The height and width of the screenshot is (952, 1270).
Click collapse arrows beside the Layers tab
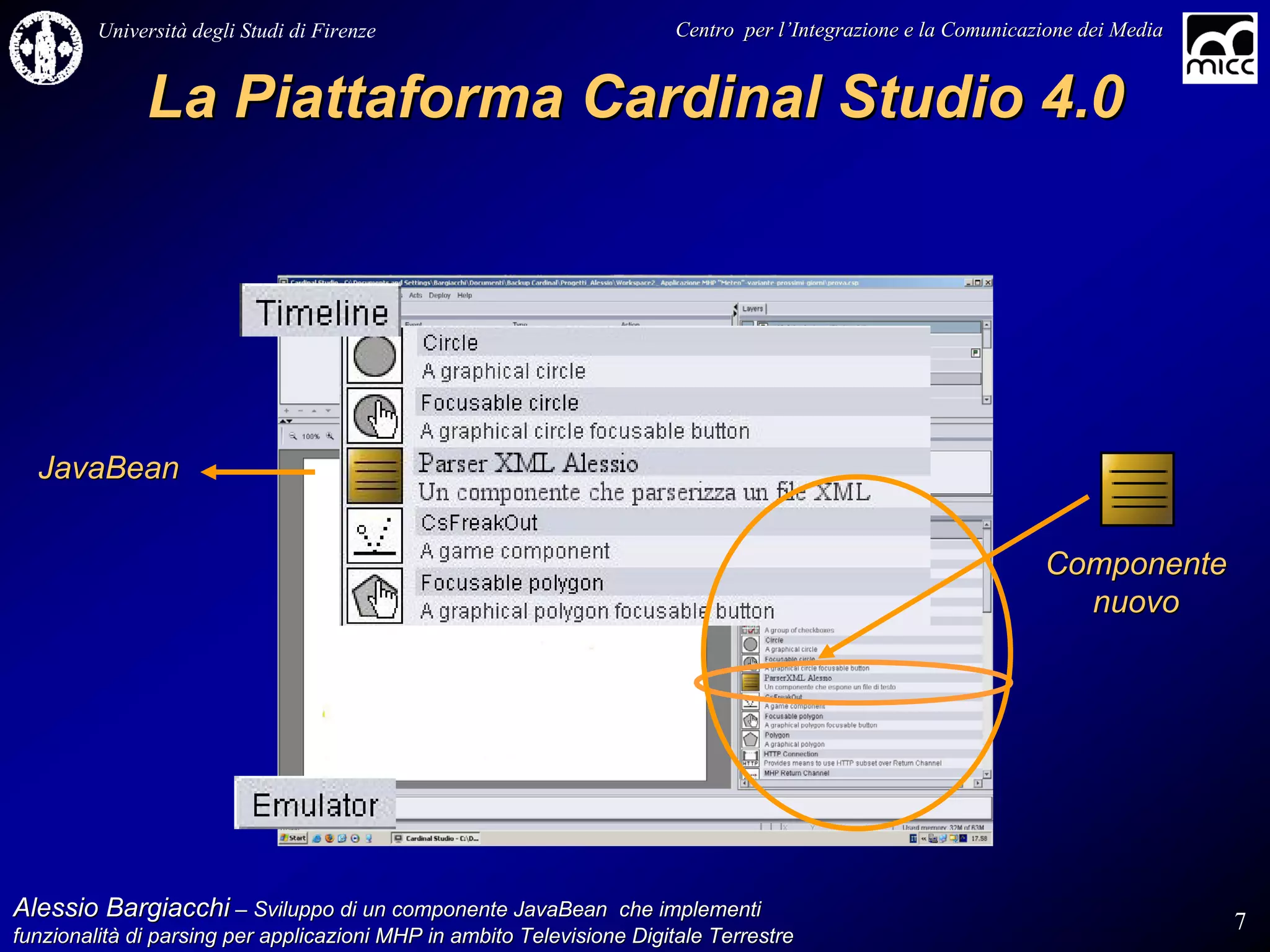736,309
